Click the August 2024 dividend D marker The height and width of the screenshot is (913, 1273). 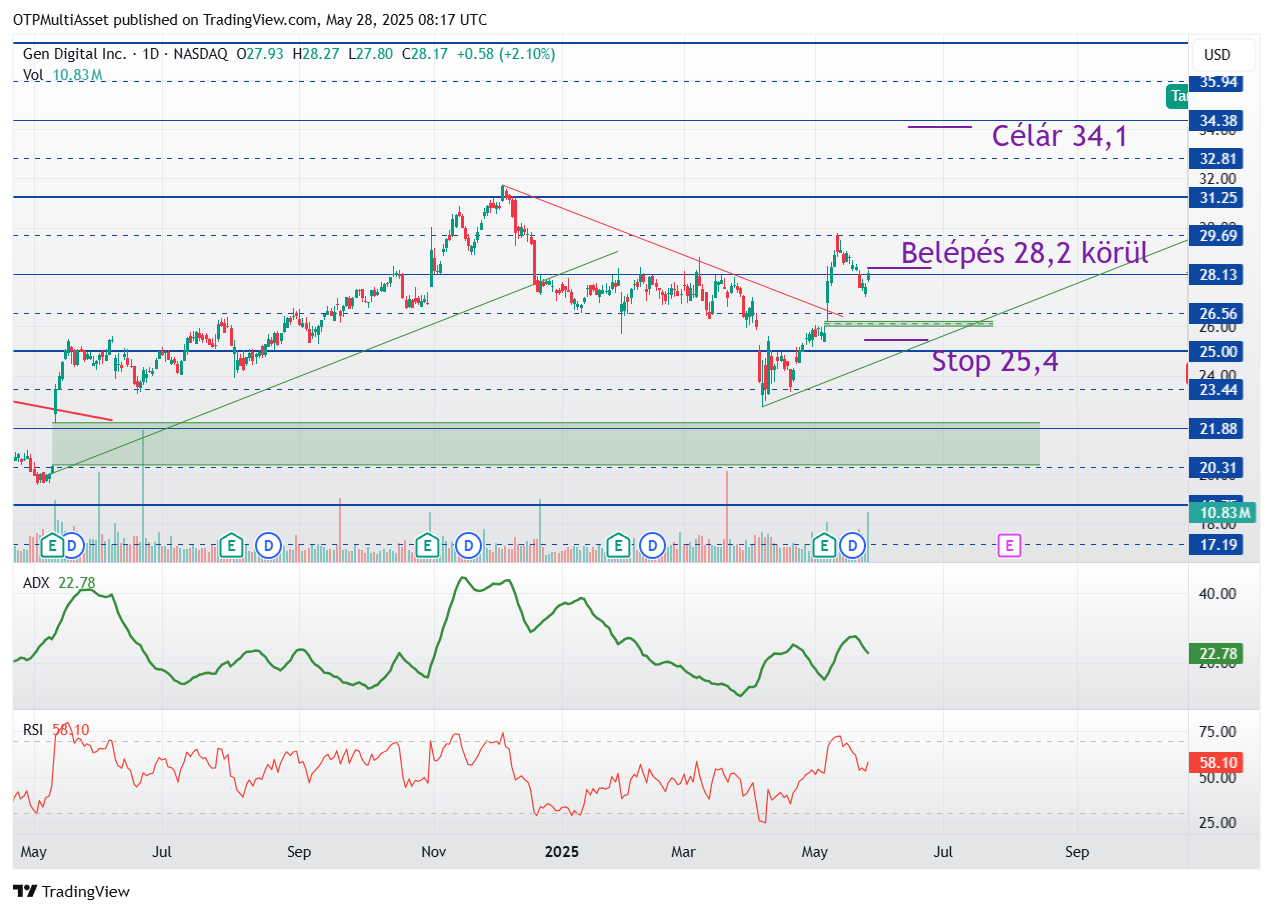267,546
